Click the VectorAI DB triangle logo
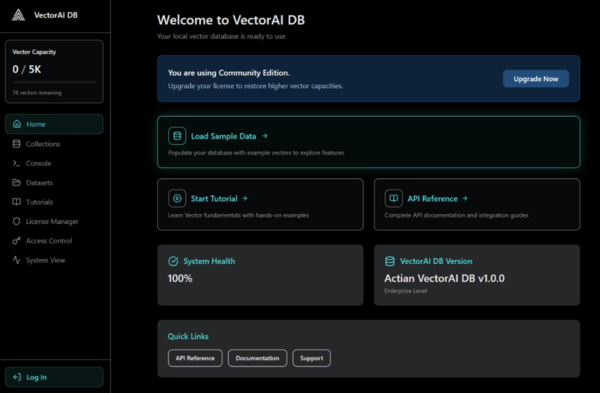600x393 pixels. click(18, 15)
